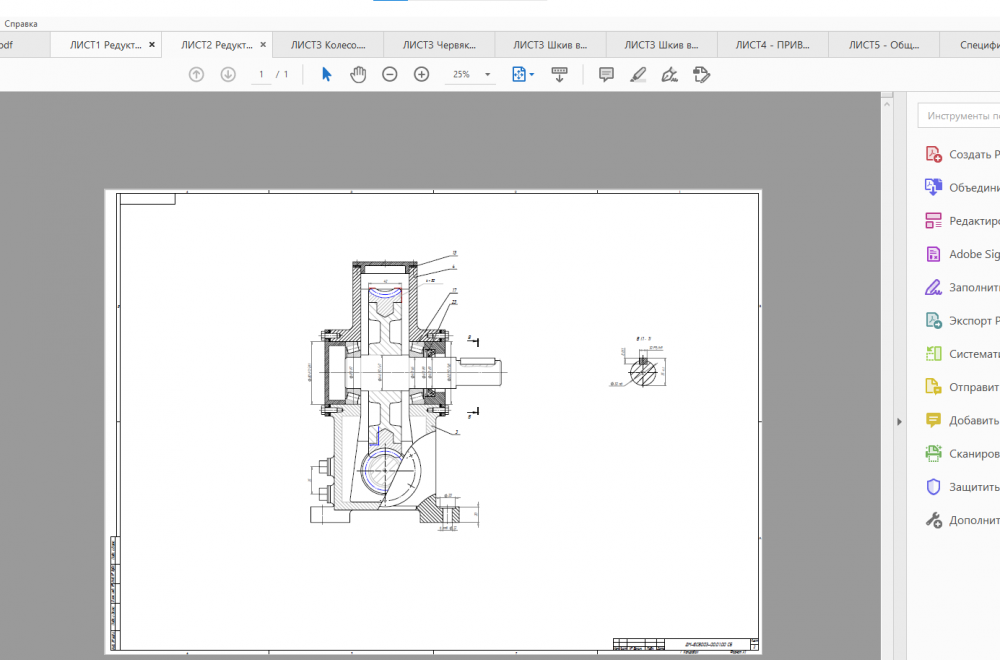The image size is (1000, 660).
Task: Go to previous page using up arrow
Action: 196,74
